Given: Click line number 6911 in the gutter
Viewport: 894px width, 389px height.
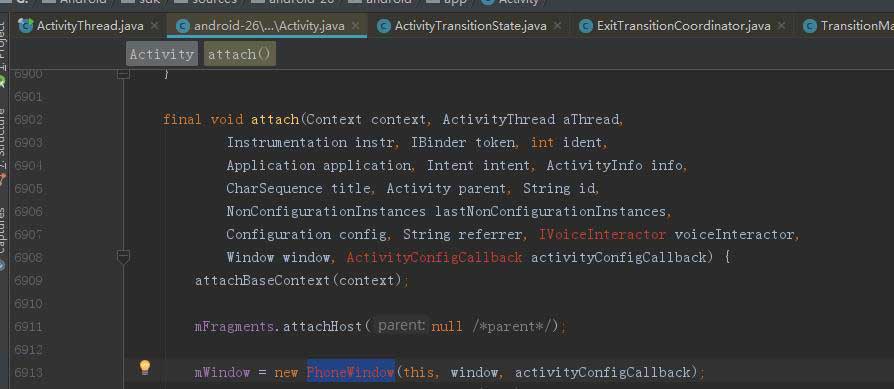Looking at the screenshot, I should coord(28,327).
